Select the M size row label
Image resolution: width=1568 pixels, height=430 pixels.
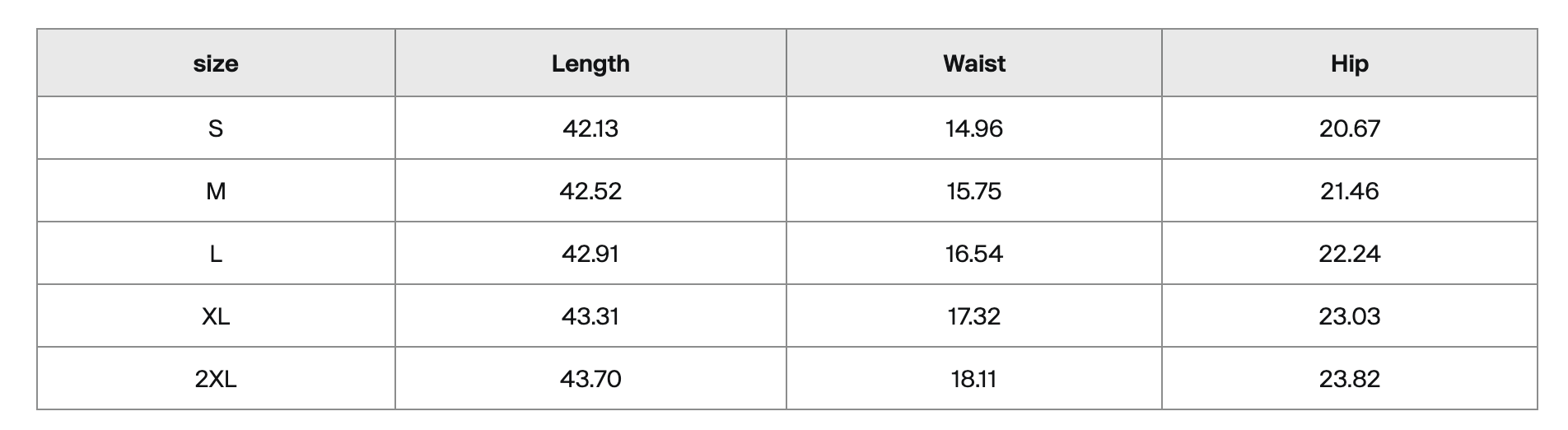pyautogui.click(x=216, y=191)
